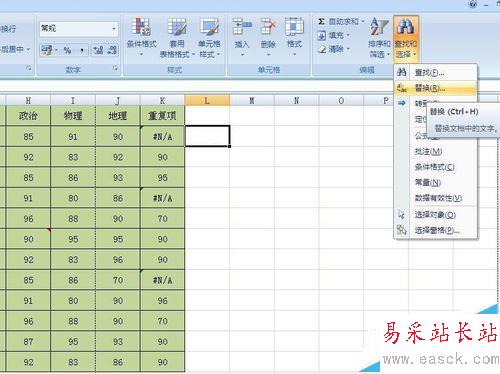This screenshot has height=374, width=500.
Task: Click the header cell 地理
Action: click(118, 116)
